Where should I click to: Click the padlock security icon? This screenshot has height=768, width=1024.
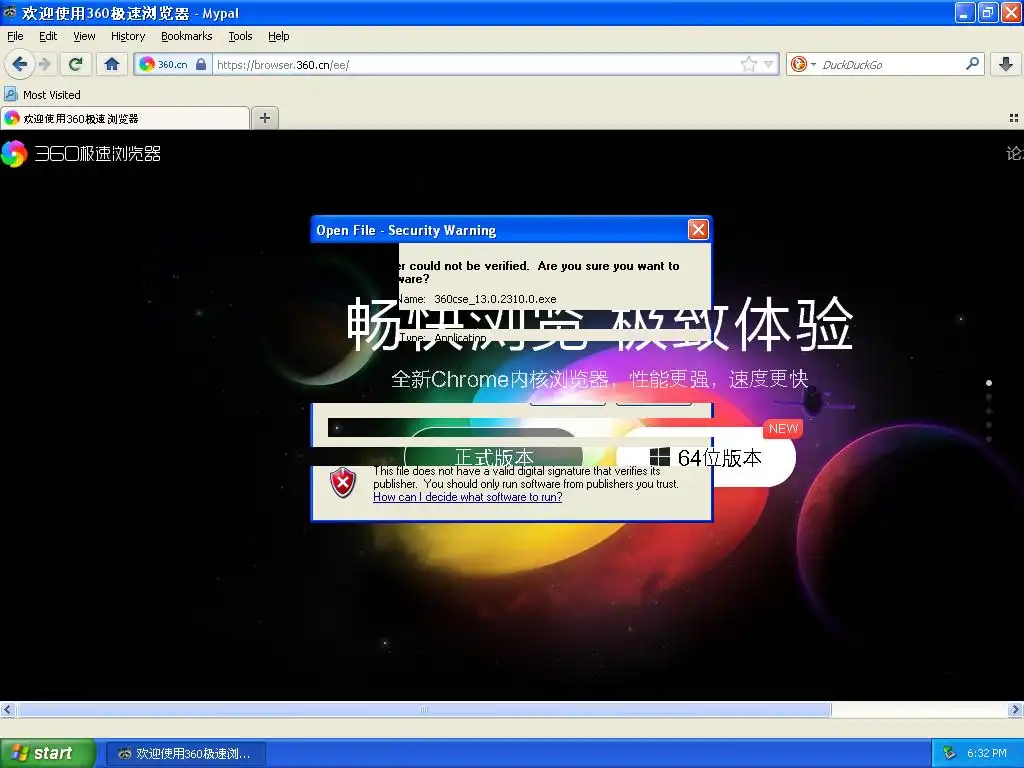click(201, 64)
